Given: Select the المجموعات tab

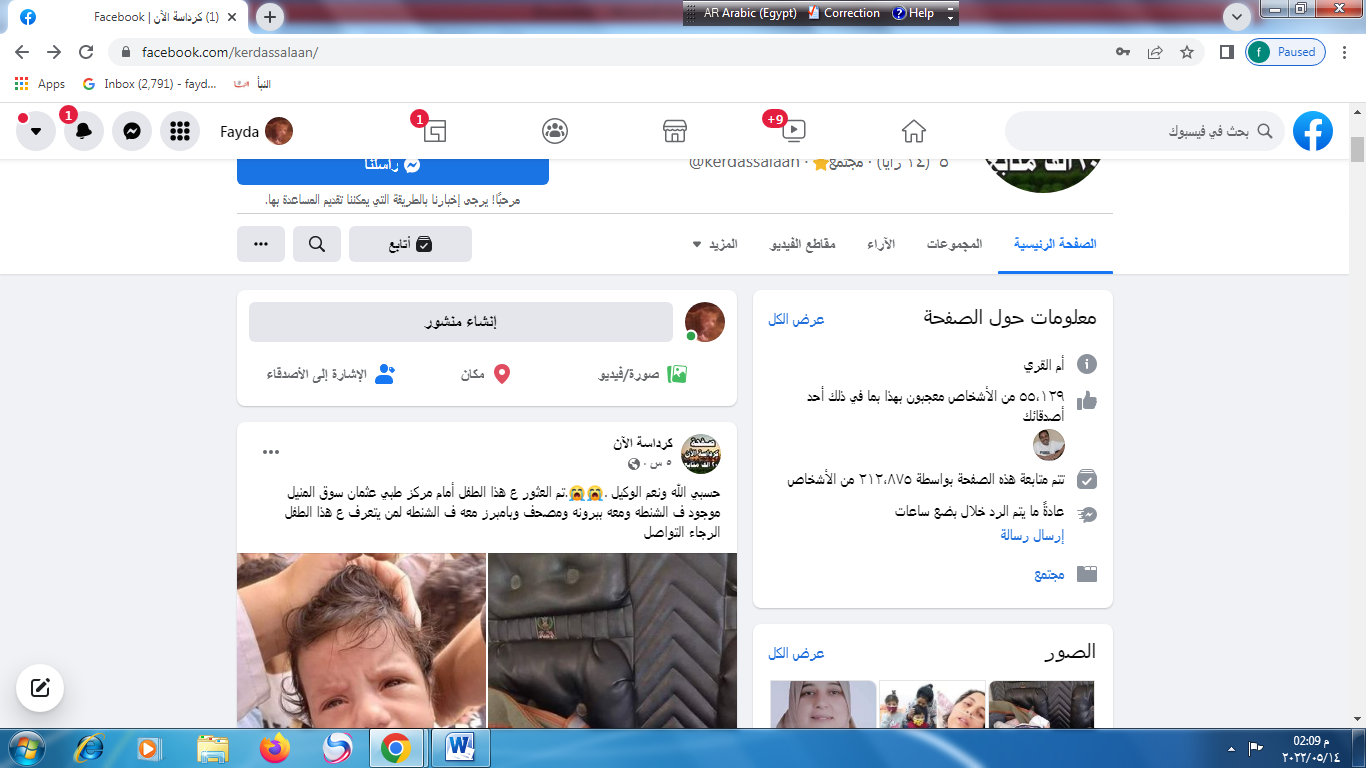Looking at the screenshot, I should [954, 244].
